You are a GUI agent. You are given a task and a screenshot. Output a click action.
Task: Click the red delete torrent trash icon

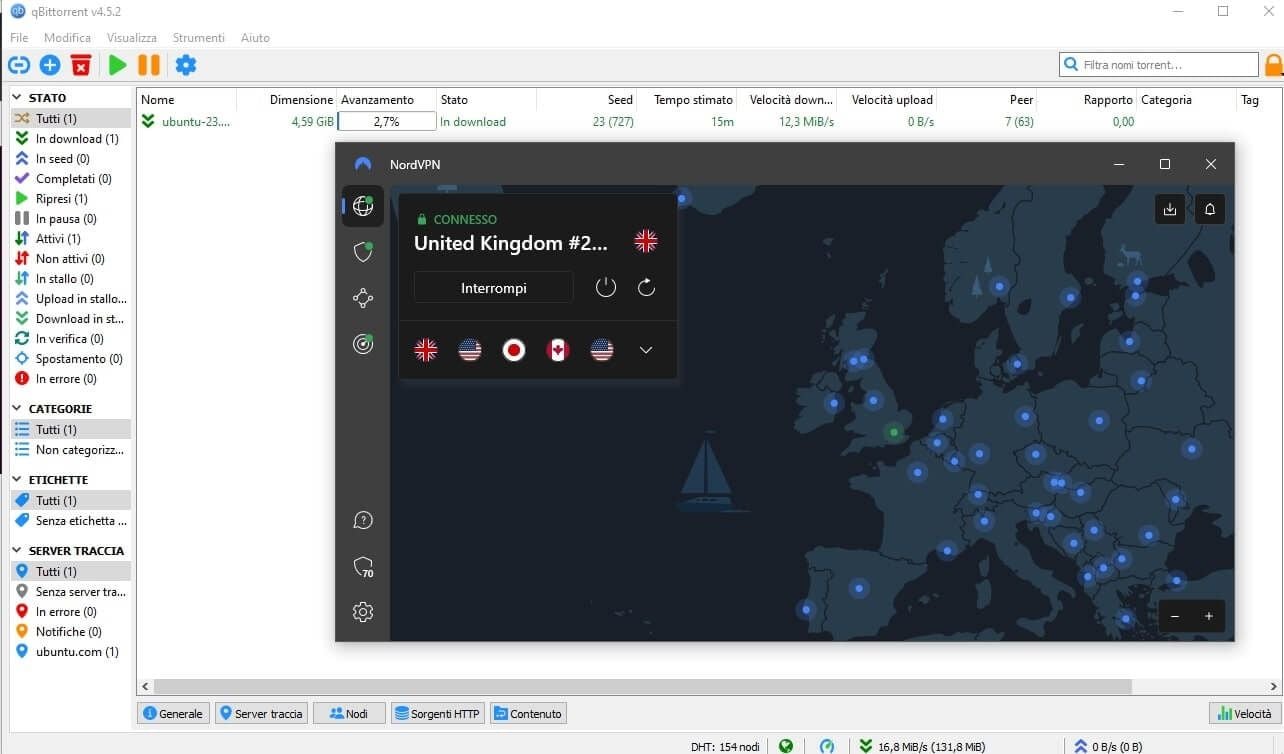81,65
